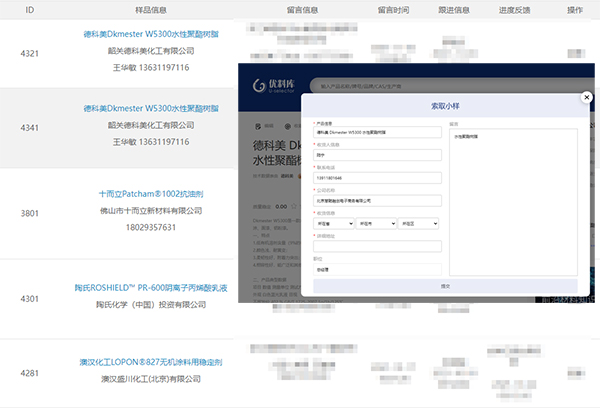Click 佛山市十而立新材料有限公司 company text
The height and width of the screenshot is (408, 600).
click(x=151, y=211)
